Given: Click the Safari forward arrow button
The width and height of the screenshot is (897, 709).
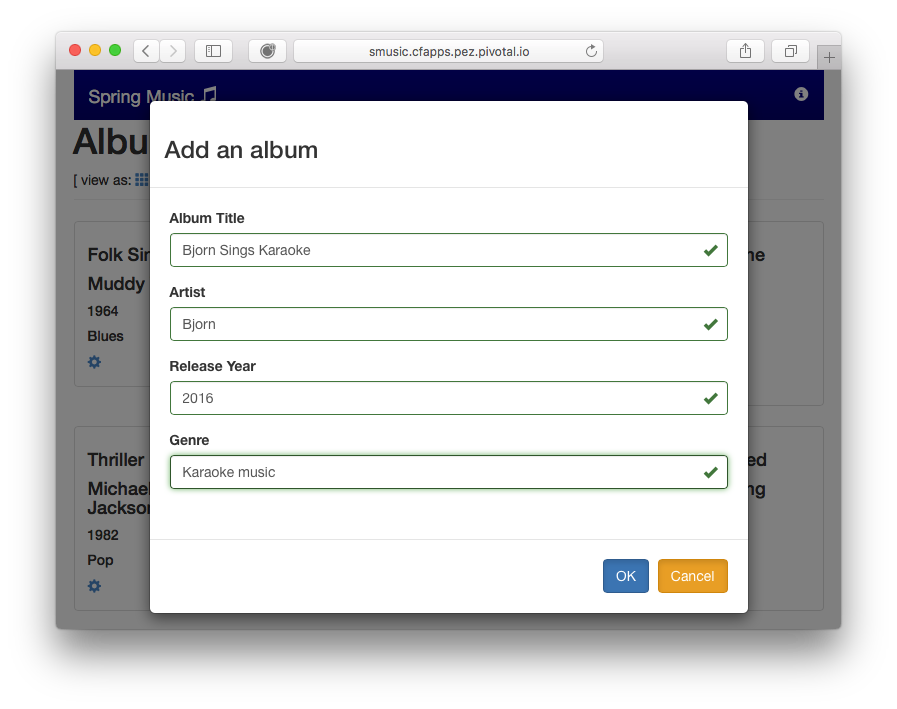Looking at the screenshot, I should tap(173, 51).
